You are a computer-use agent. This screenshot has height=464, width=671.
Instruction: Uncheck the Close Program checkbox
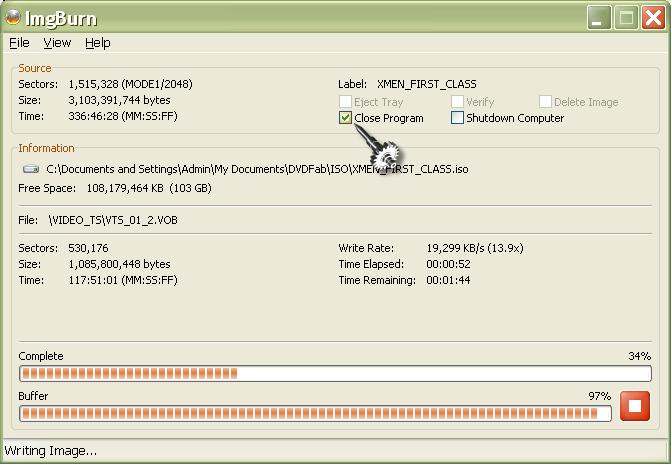tap(345, 118)
